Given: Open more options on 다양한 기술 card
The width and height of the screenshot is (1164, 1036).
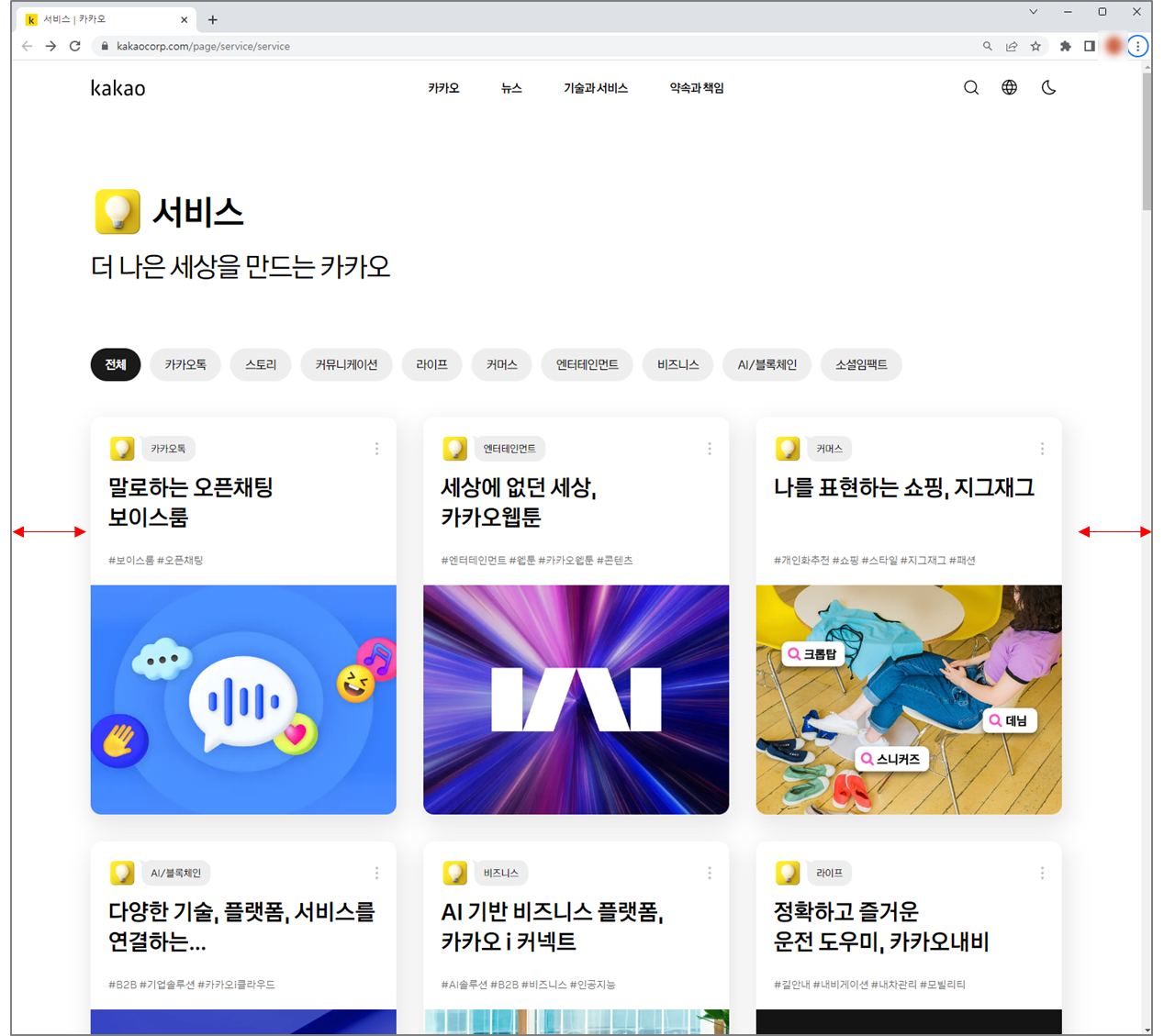Looking at the screenshot, I should (x=376, y=873).
